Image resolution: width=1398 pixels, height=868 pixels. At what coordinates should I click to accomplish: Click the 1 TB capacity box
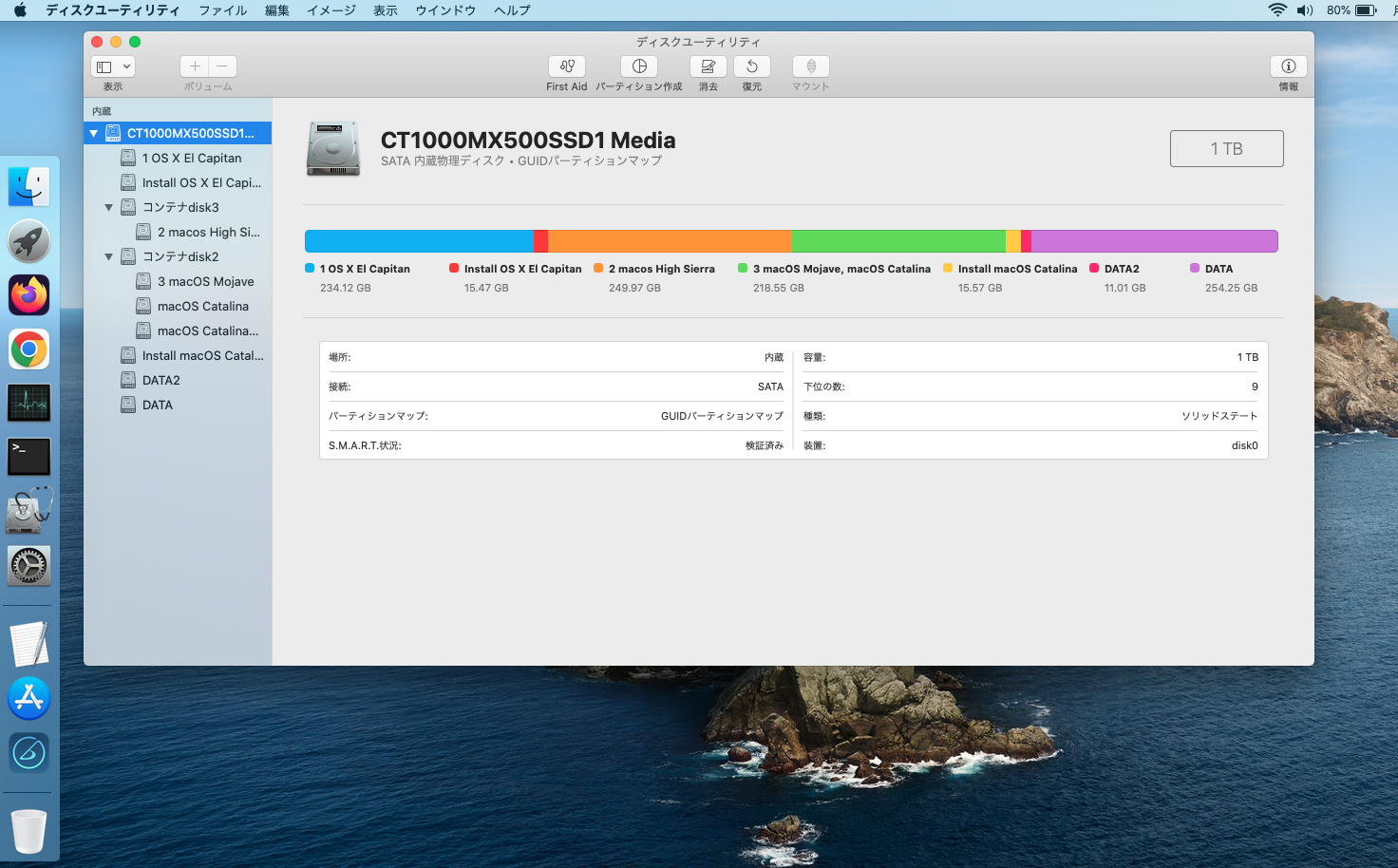1227,148
